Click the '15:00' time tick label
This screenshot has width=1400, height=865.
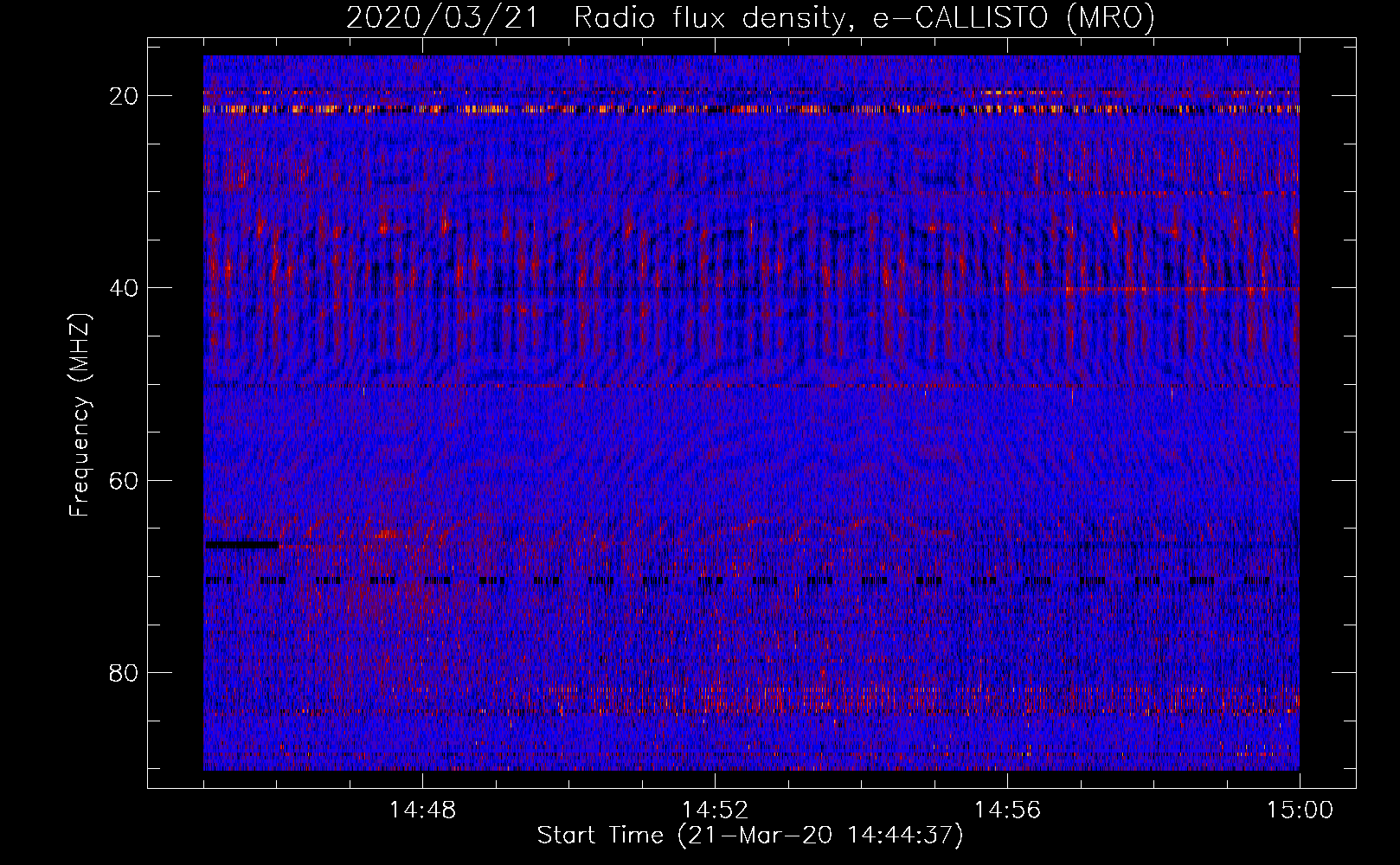tap(1300, 811)
